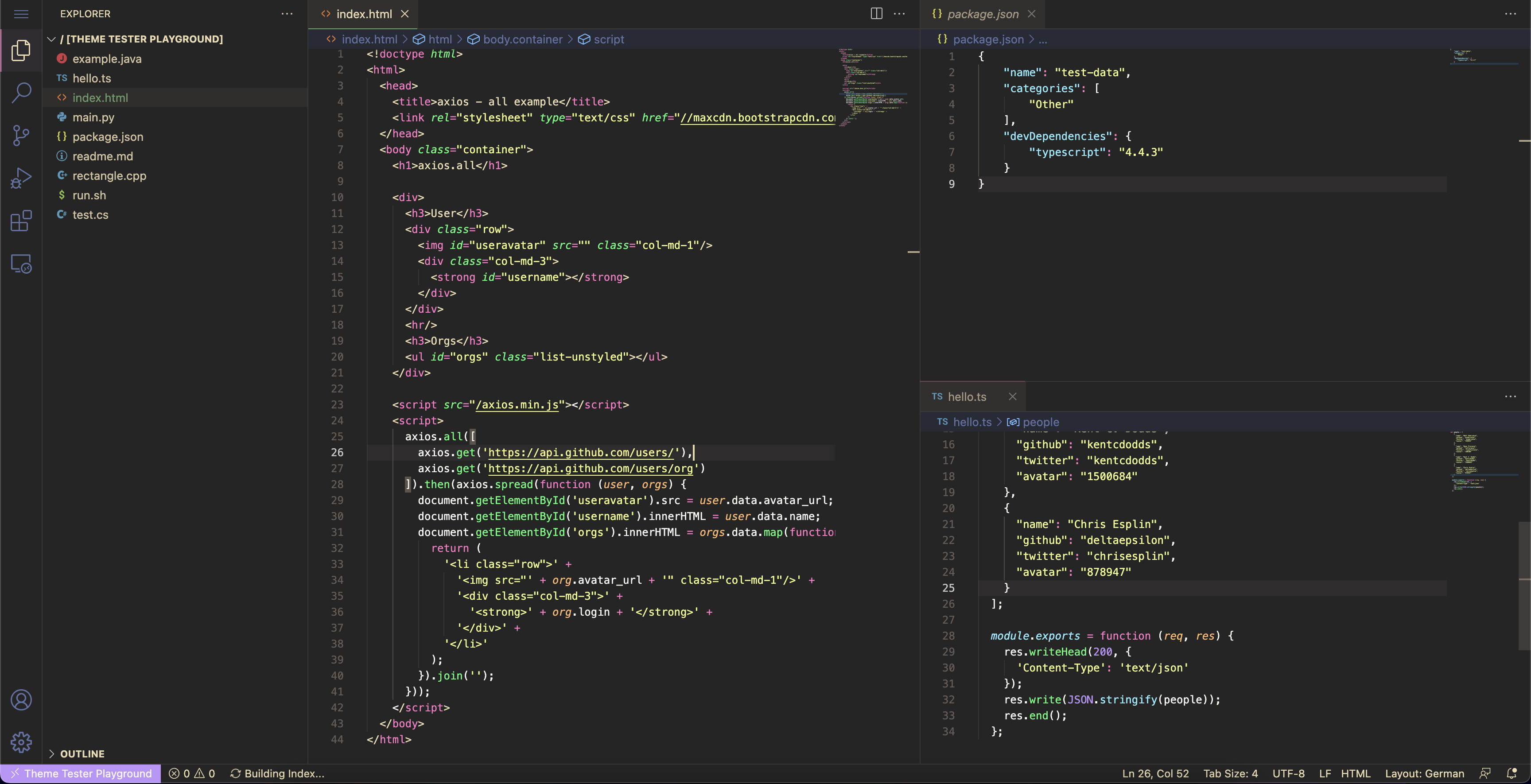Screen dimensions: 1531x784
Task: Open Source Control view
Action: [x=21, y=136]
